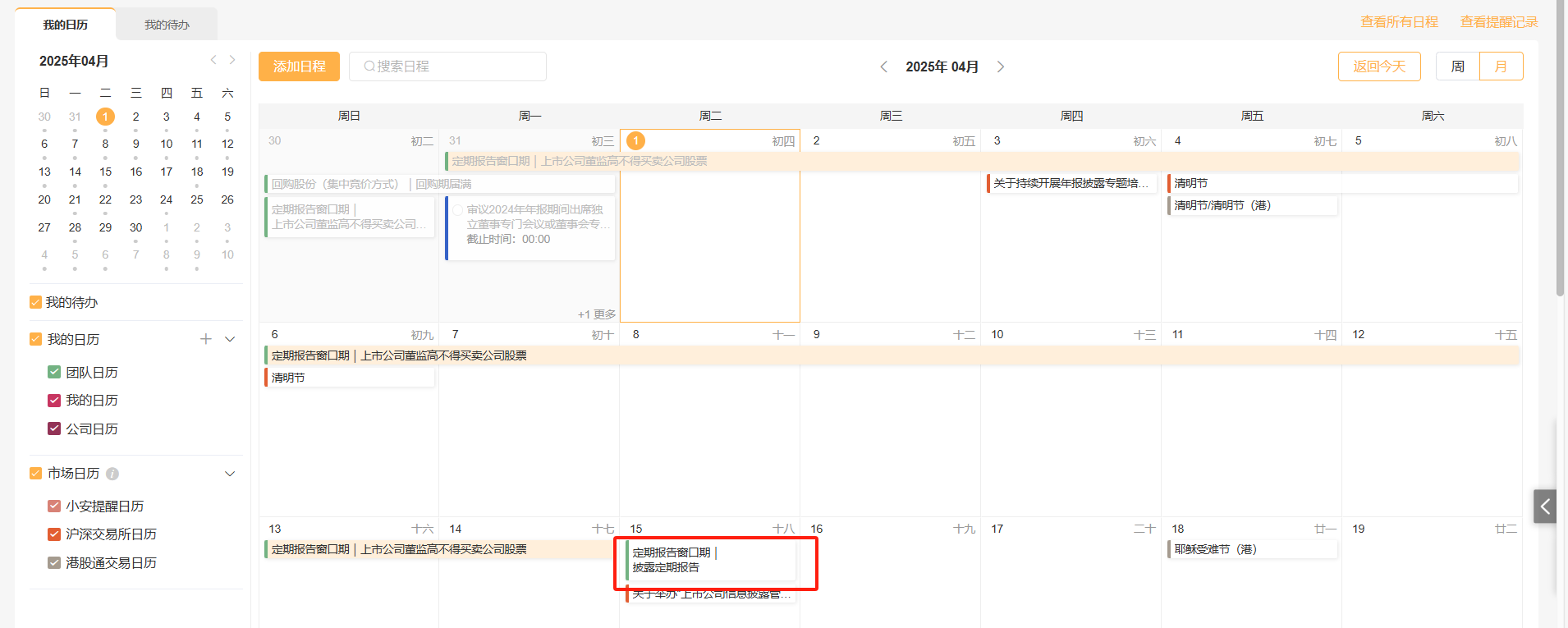Viewport: 1568px width, 628px height.
Task: Go to previous month in mini calendar
Action: click(x=213, y=60)
